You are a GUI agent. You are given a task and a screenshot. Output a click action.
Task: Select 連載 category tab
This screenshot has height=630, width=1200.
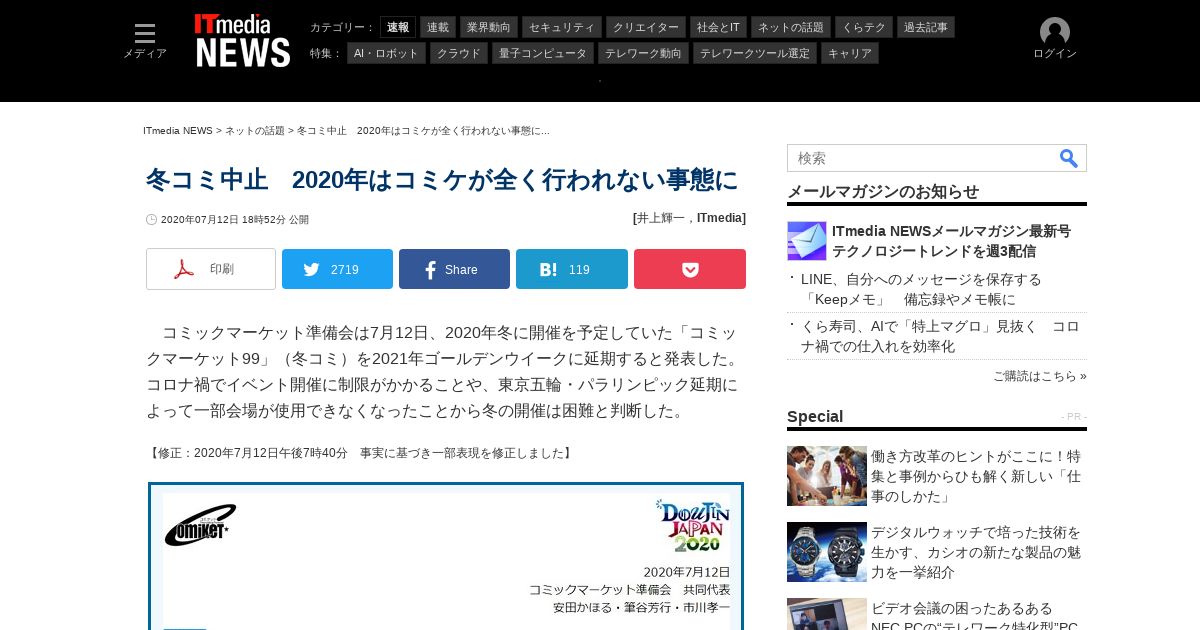point(438,27)
